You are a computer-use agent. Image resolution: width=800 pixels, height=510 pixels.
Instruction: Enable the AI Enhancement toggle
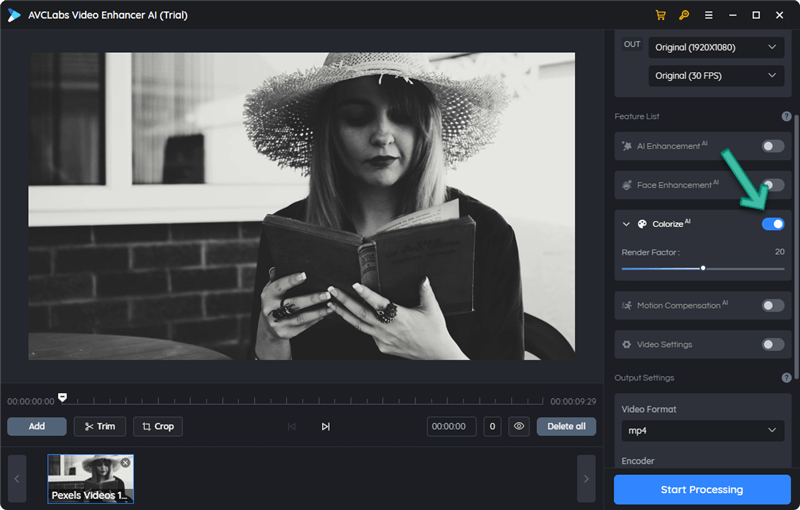pos(772,146)
